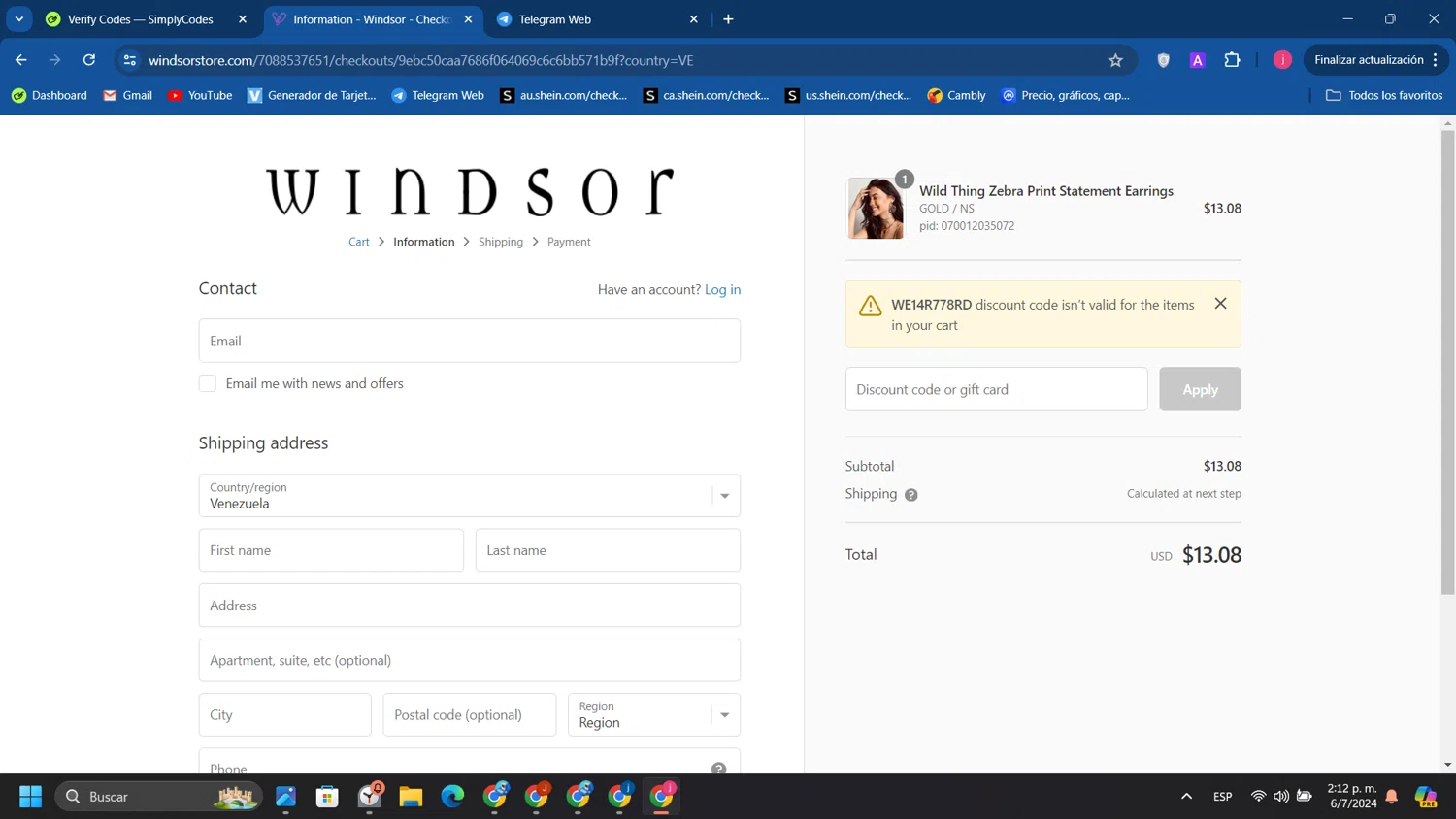Click the Shipping help question icon

coord(910,495)
